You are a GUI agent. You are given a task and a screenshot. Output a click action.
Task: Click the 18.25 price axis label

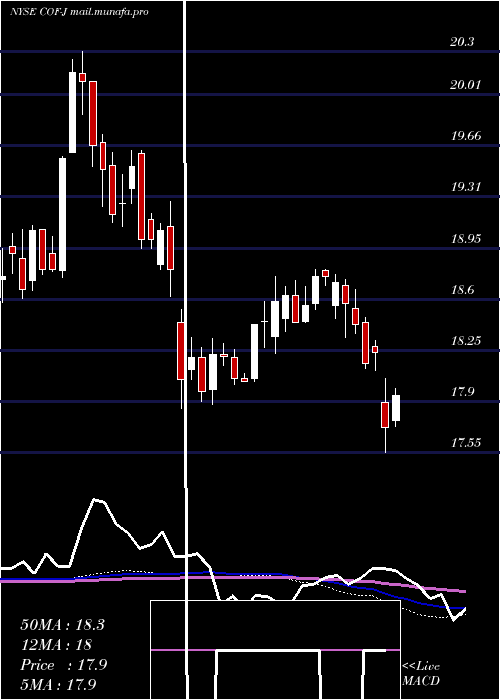(x=466, y=341)
